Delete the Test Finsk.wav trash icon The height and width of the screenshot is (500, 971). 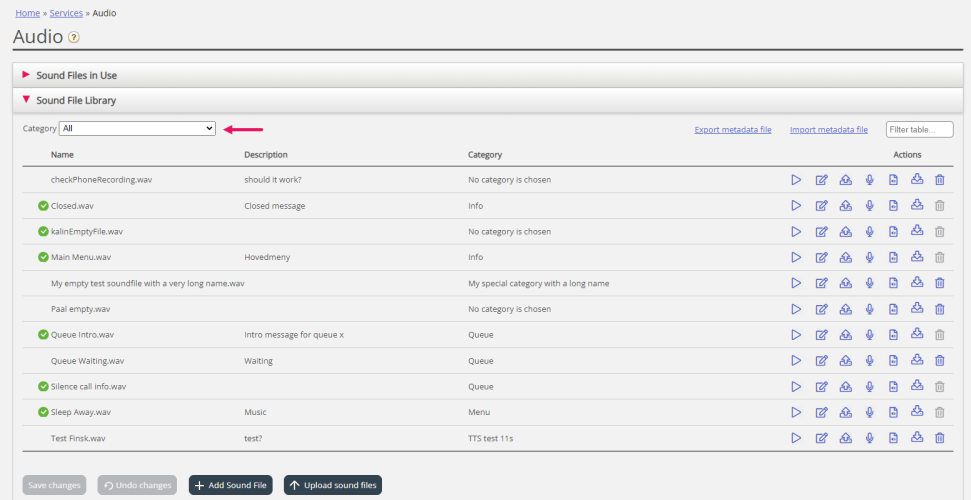coord(939,438)
